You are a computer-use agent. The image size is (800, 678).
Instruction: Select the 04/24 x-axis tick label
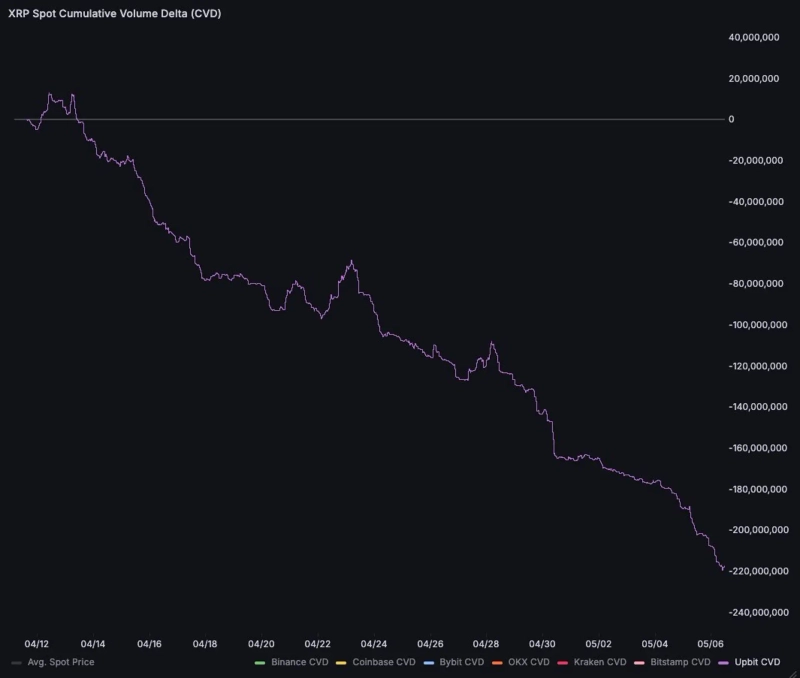pos(374,644)
